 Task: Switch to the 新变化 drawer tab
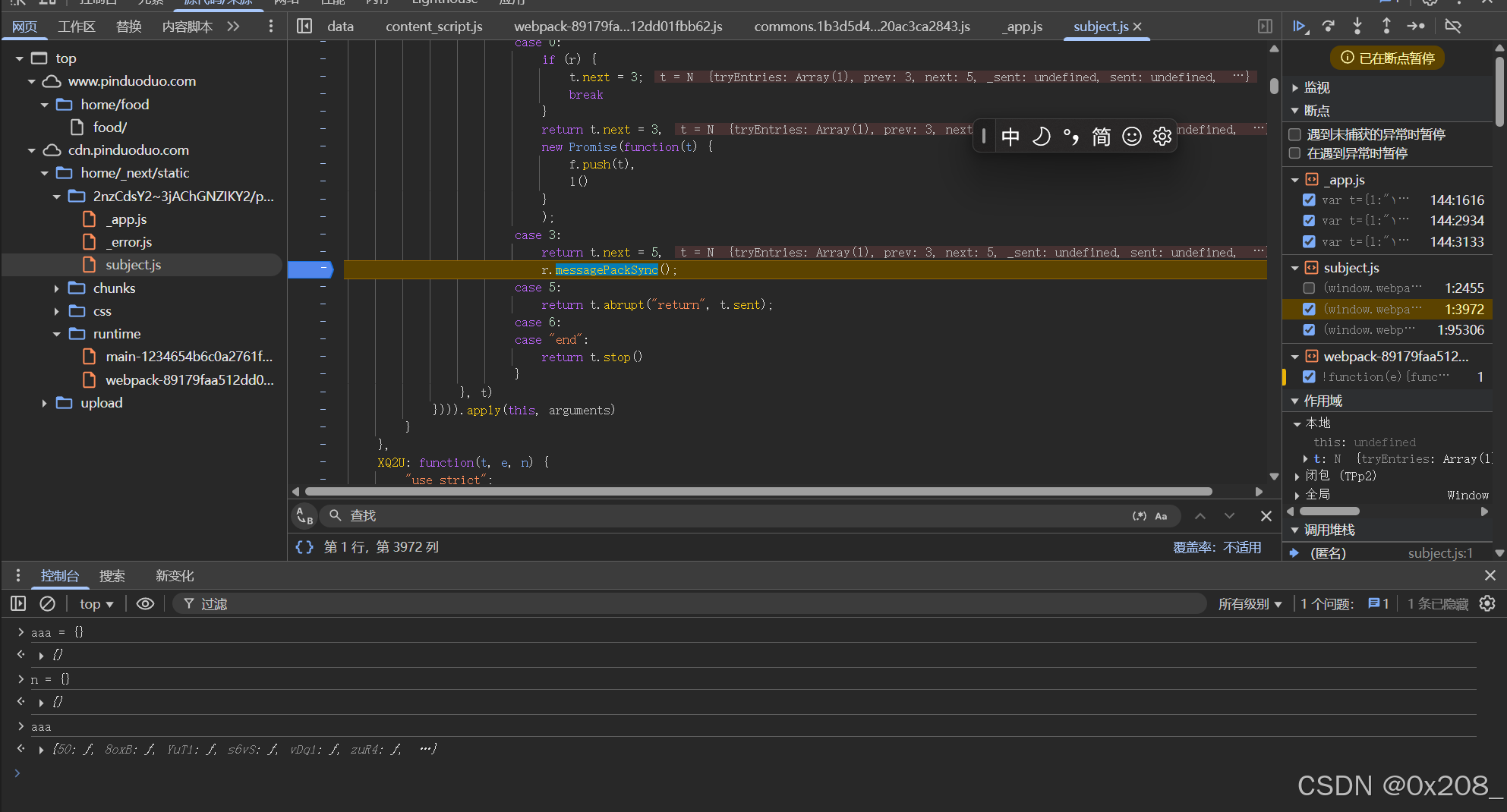click(x=175, y=576)
